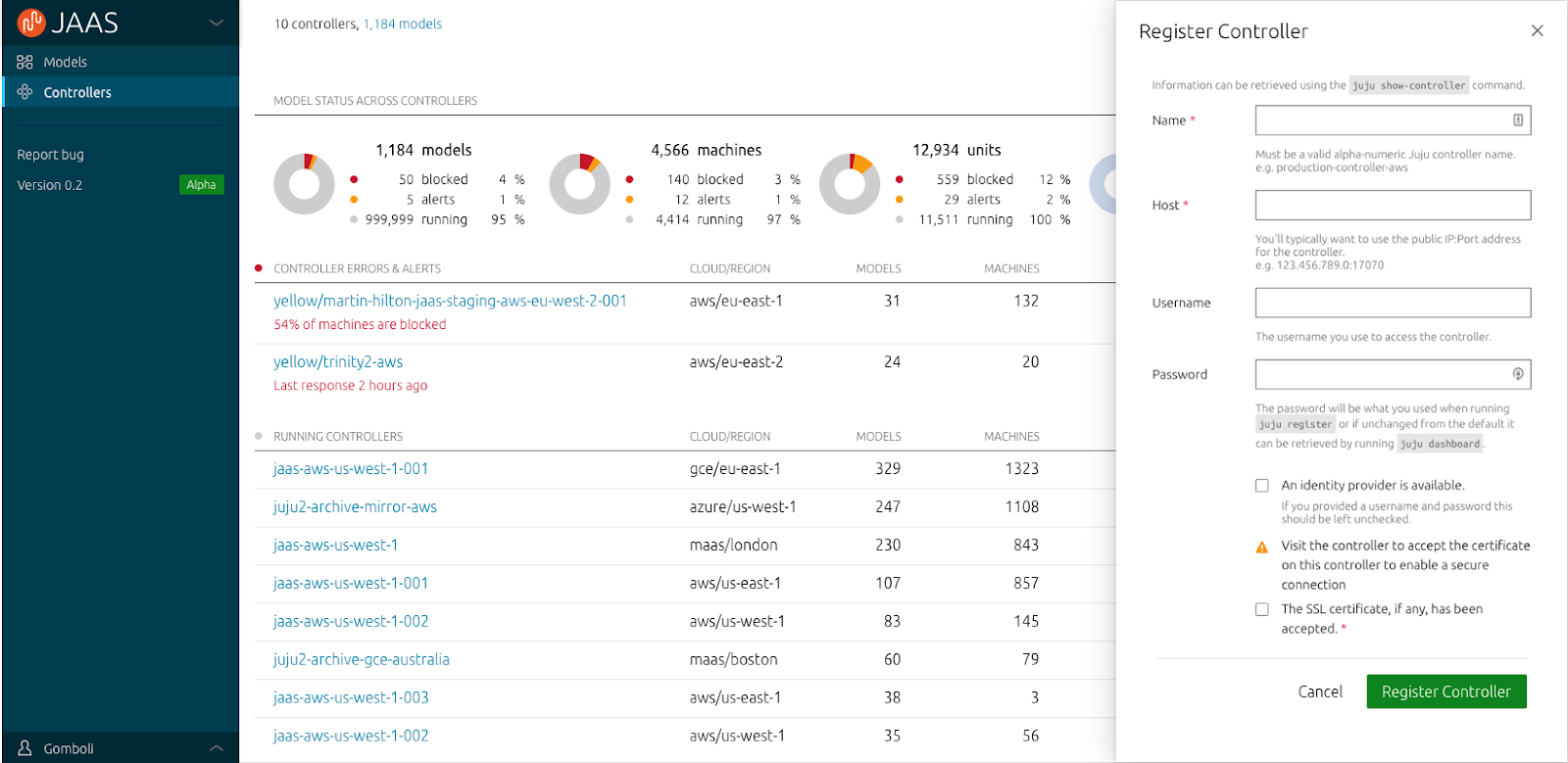Open jaas-aws-us-west-1-001 with 329 models
1568x763 pixels.
tap(351, 468)
